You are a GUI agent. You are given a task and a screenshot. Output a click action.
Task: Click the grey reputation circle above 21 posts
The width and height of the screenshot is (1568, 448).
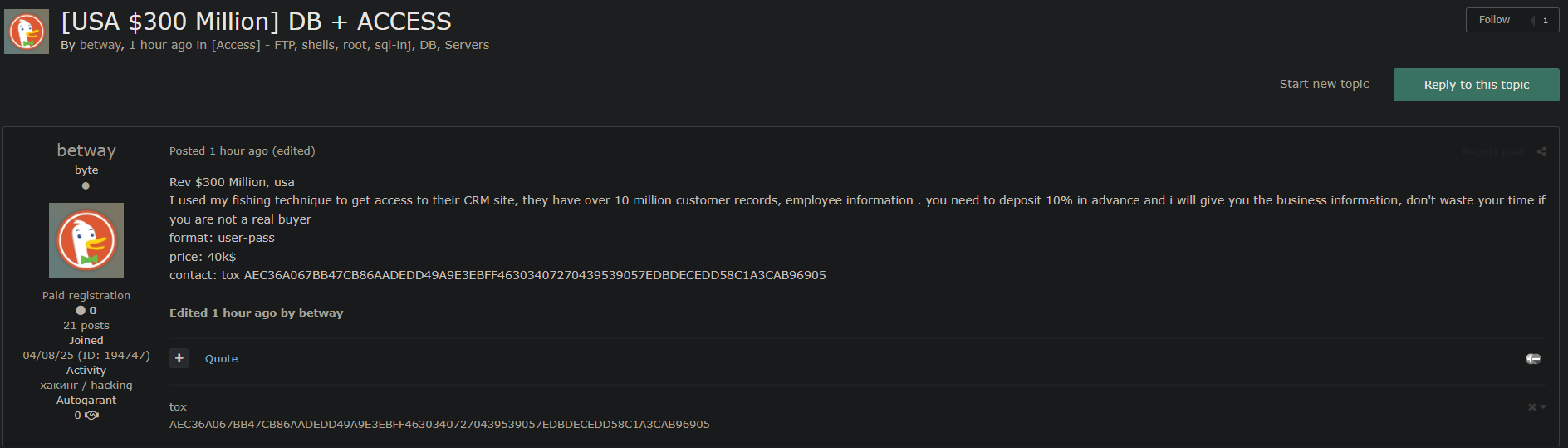click(81, 311)
